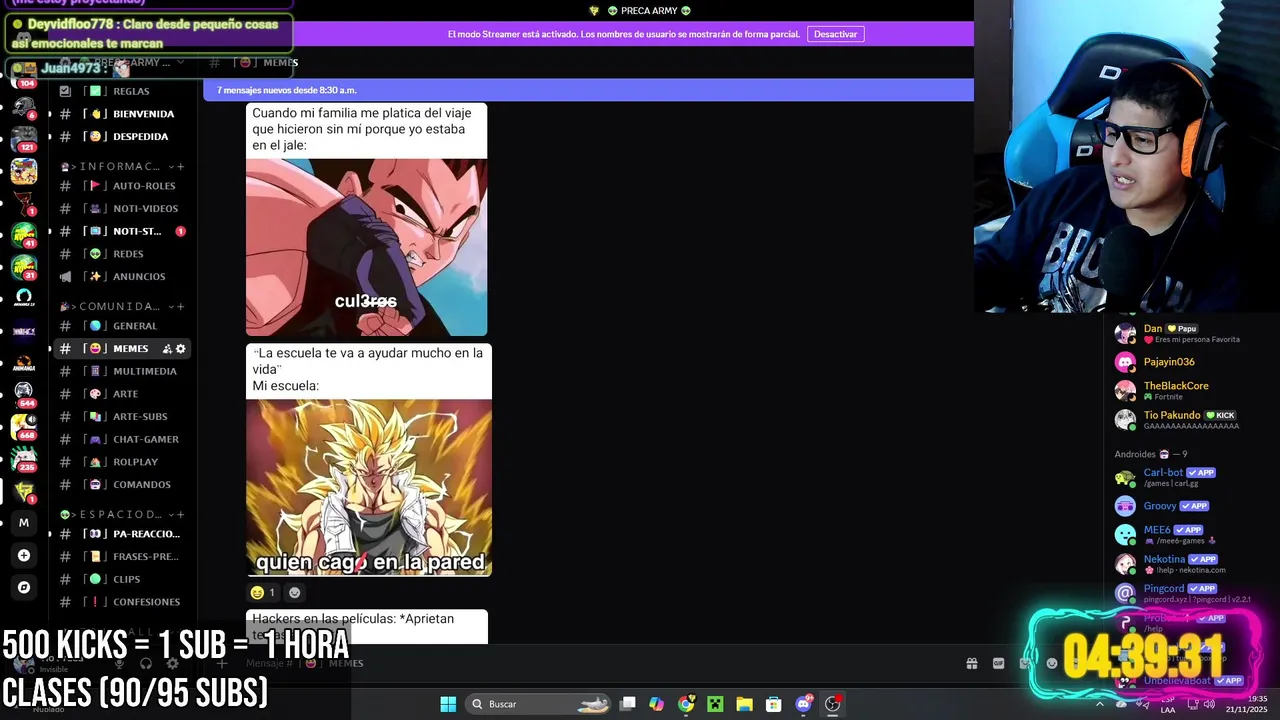This screenshot has height=720, width=1280.
Task: Open the DESPEDIDA channel
Action: tap(120, 136)
